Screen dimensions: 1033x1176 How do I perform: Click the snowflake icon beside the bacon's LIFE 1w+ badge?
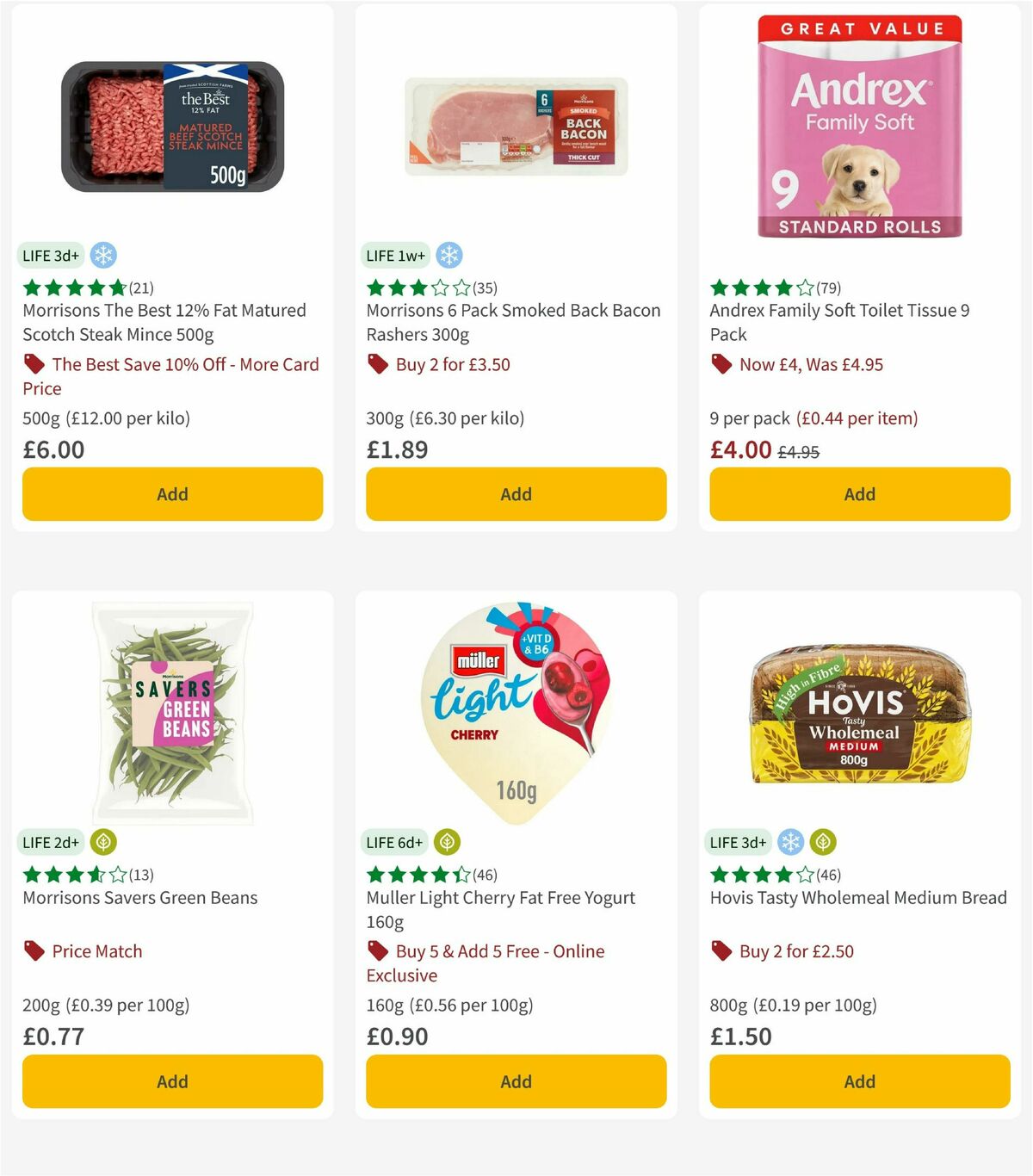(x=448, y=255)
